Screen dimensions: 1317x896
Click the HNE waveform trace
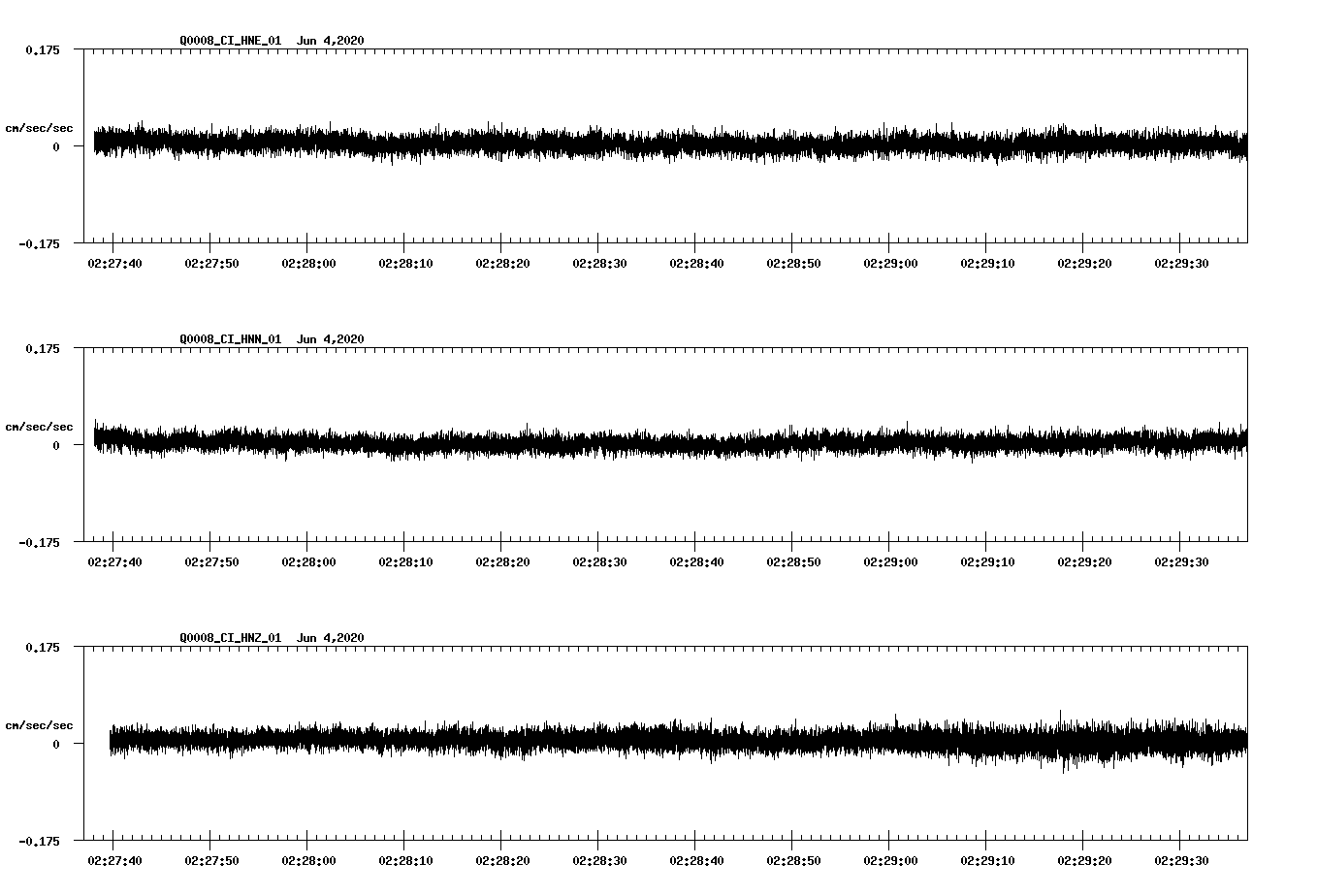point(670,144)
